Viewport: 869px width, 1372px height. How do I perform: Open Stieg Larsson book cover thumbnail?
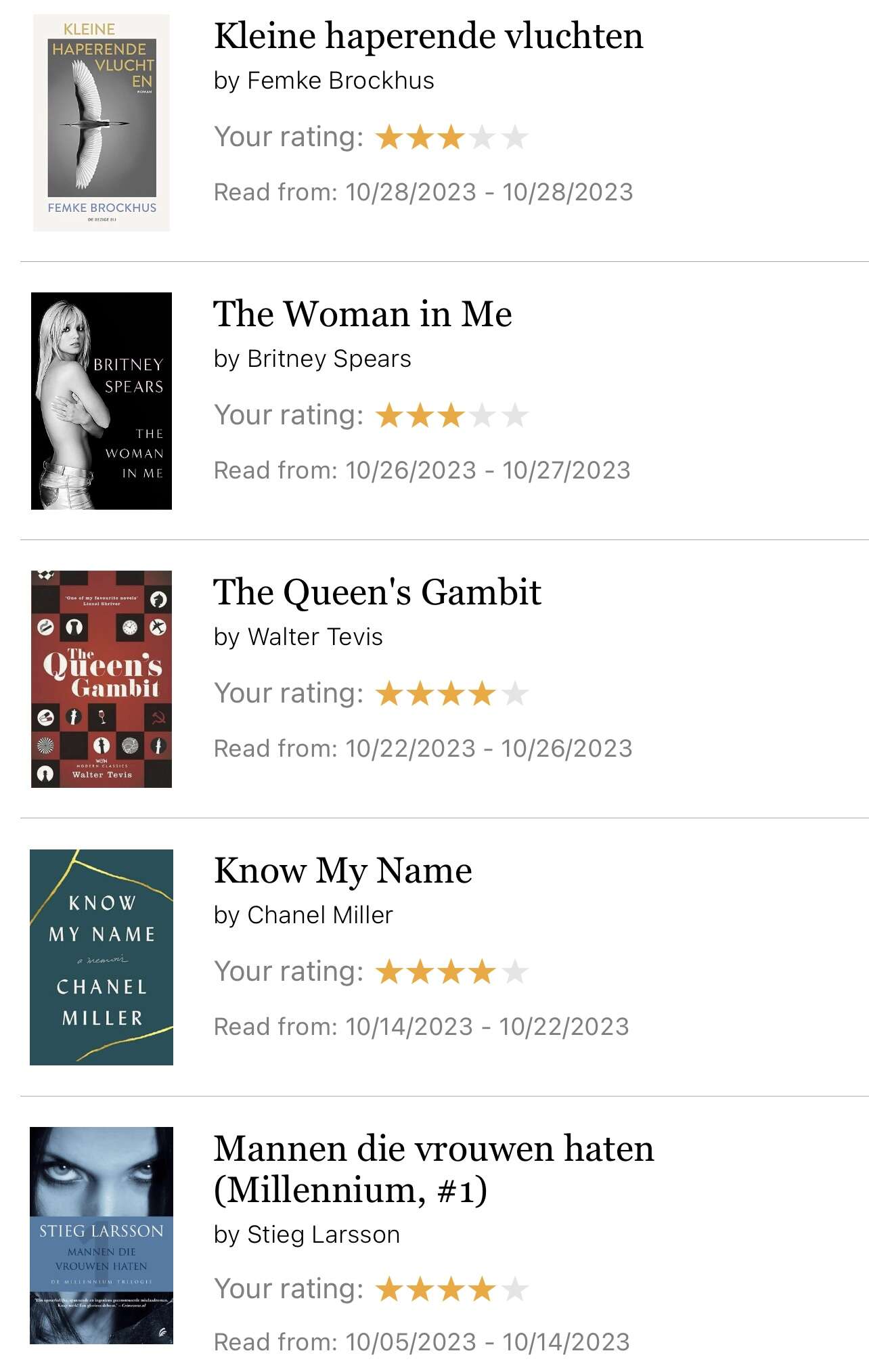(102, 1235)
